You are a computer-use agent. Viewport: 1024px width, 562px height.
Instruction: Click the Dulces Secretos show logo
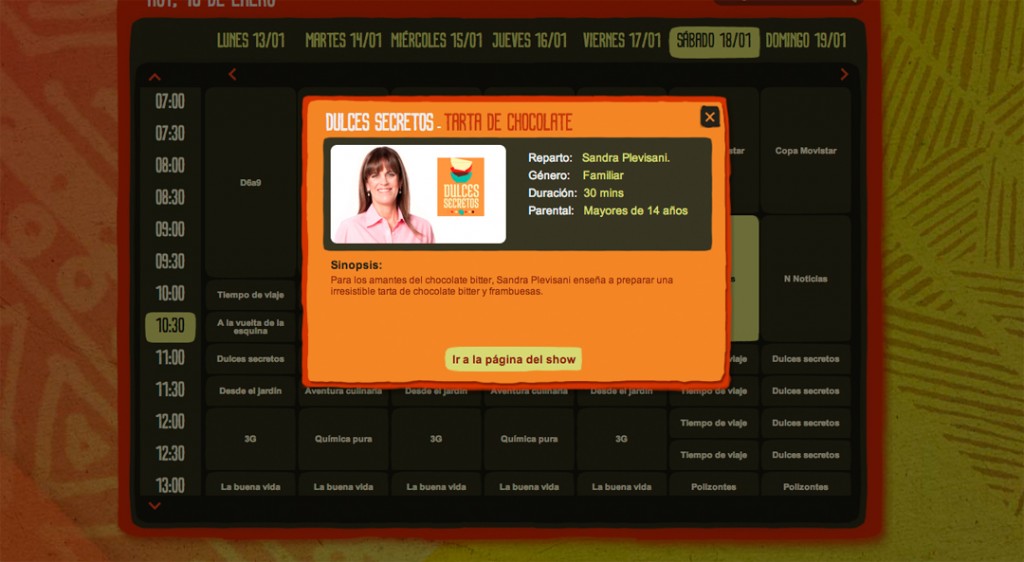[x=460, y=187]
